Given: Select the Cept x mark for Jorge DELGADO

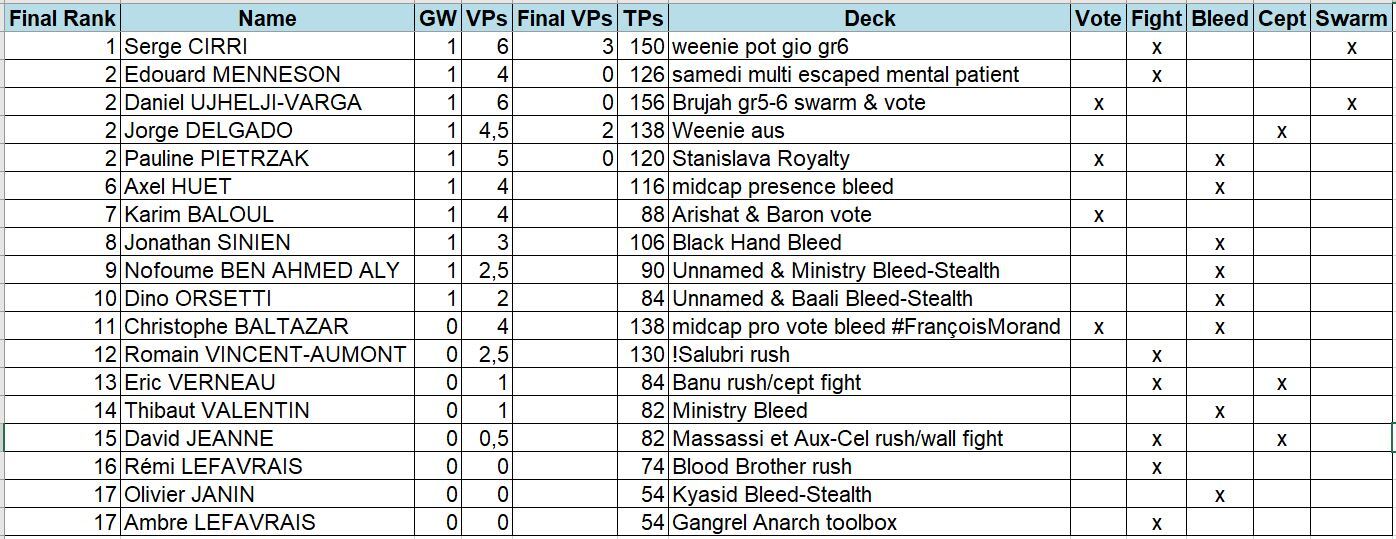Looking at the screenshot, I should coord(1282,131).
